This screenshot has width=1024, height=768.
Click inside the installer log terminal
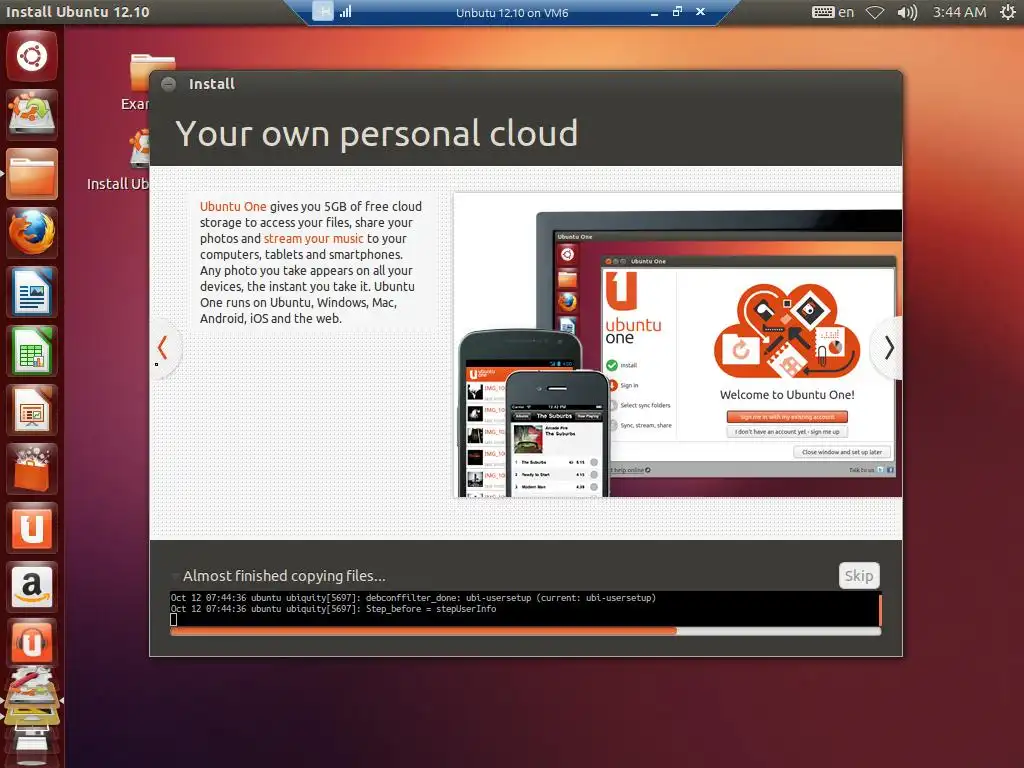[x=524, y=609]
